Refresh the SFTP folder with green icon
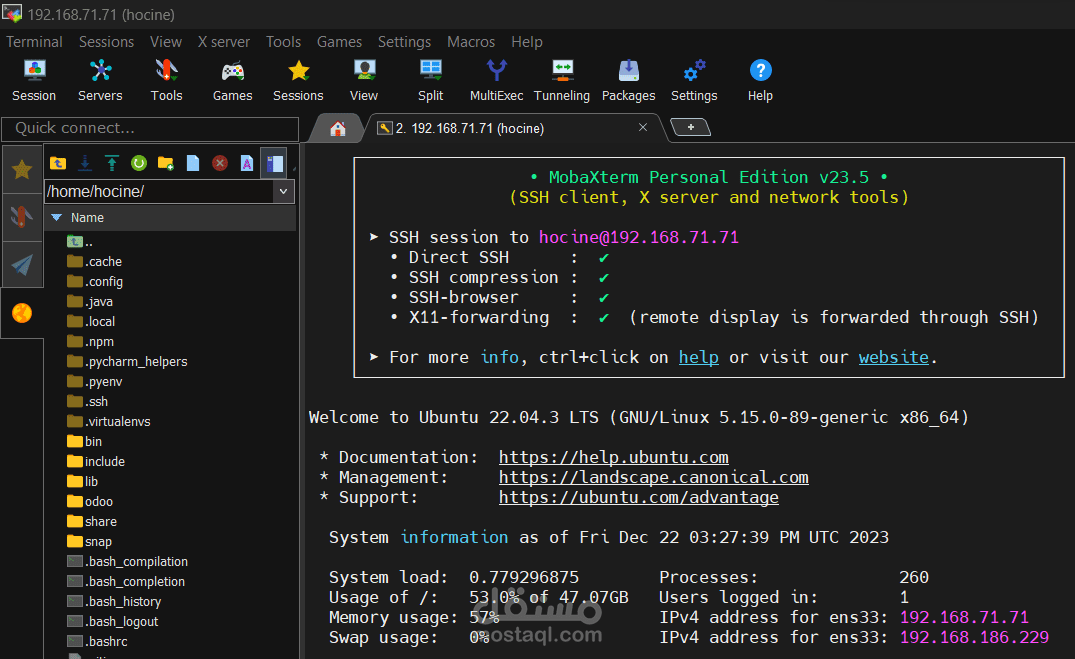The width and height of the screenshot is (1075, 659). pyautogui.click(x=139, y=163)
